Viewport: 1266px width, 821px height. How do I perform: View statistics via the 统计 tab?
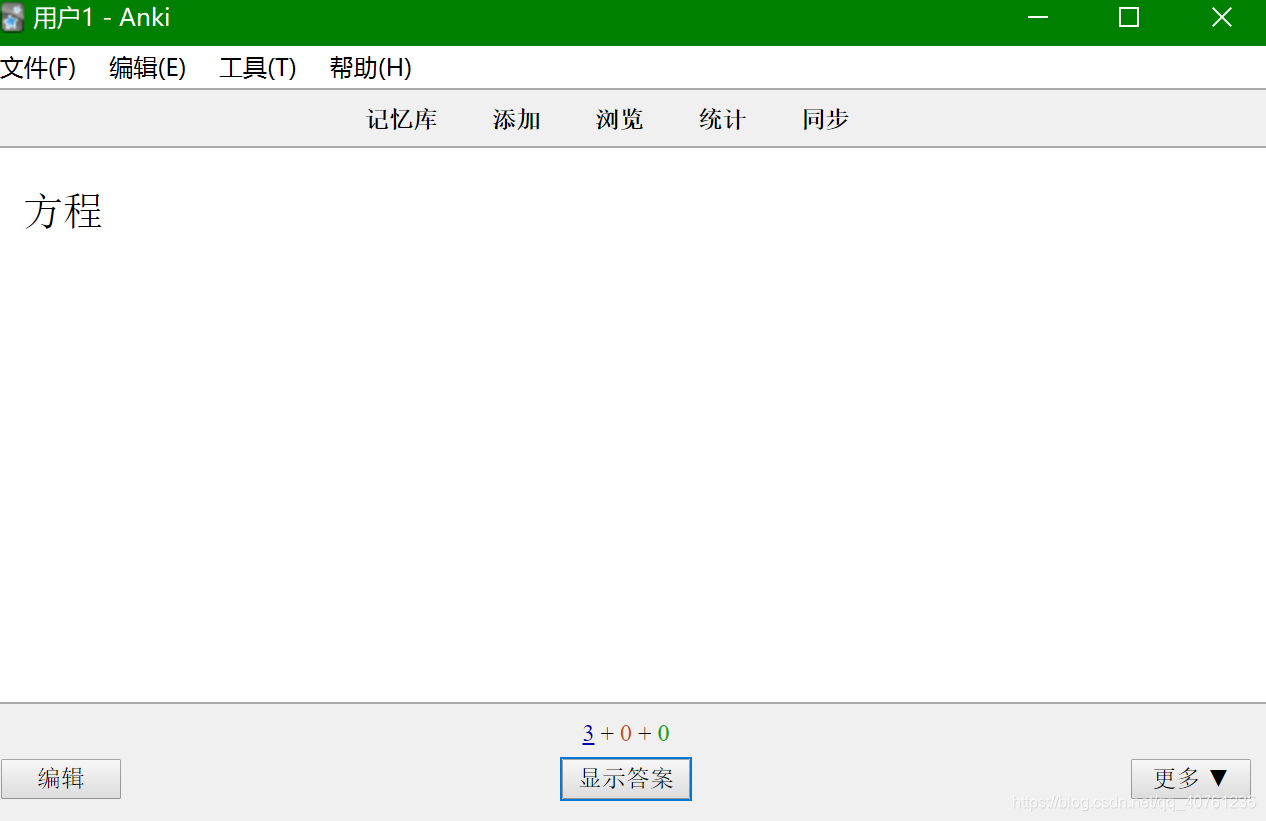(x=722, y=119)
